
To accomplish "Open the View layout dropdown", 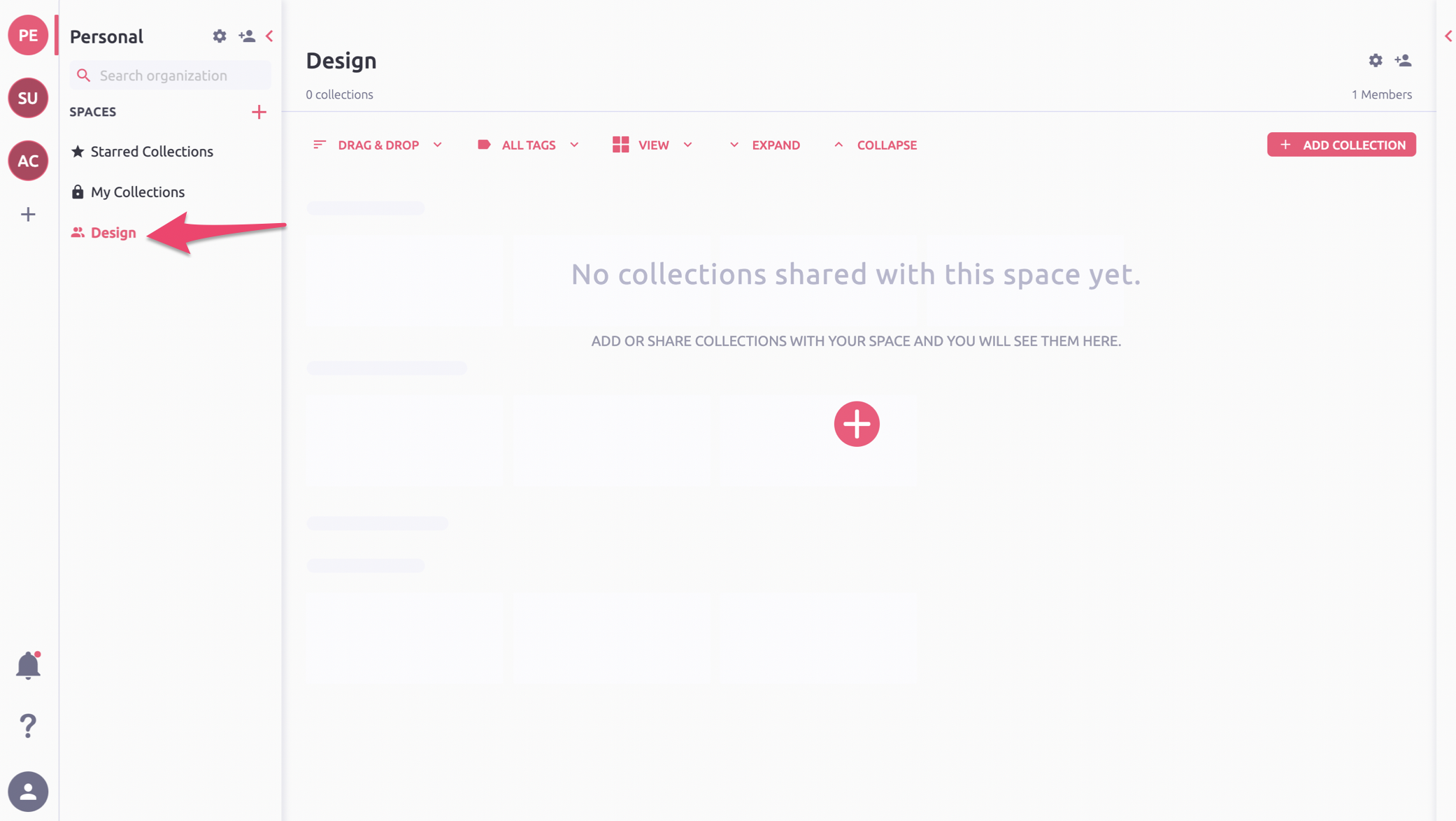I will point(652,145).
